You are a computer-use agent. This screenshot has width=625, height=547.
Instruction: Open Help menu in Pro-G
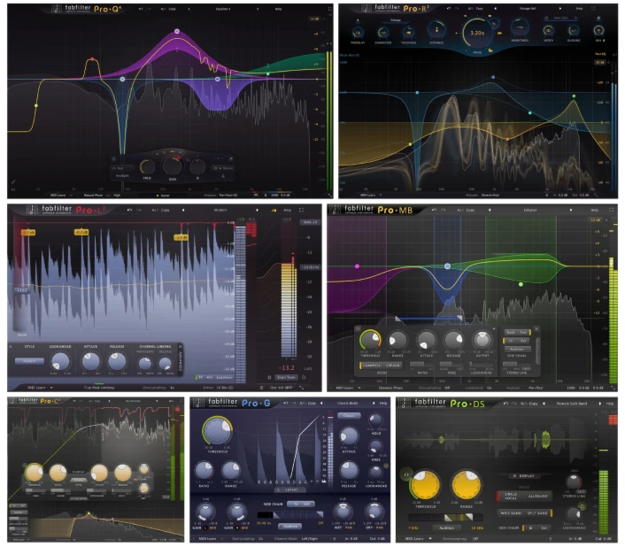pyautogui.click(x=383, y=403)
